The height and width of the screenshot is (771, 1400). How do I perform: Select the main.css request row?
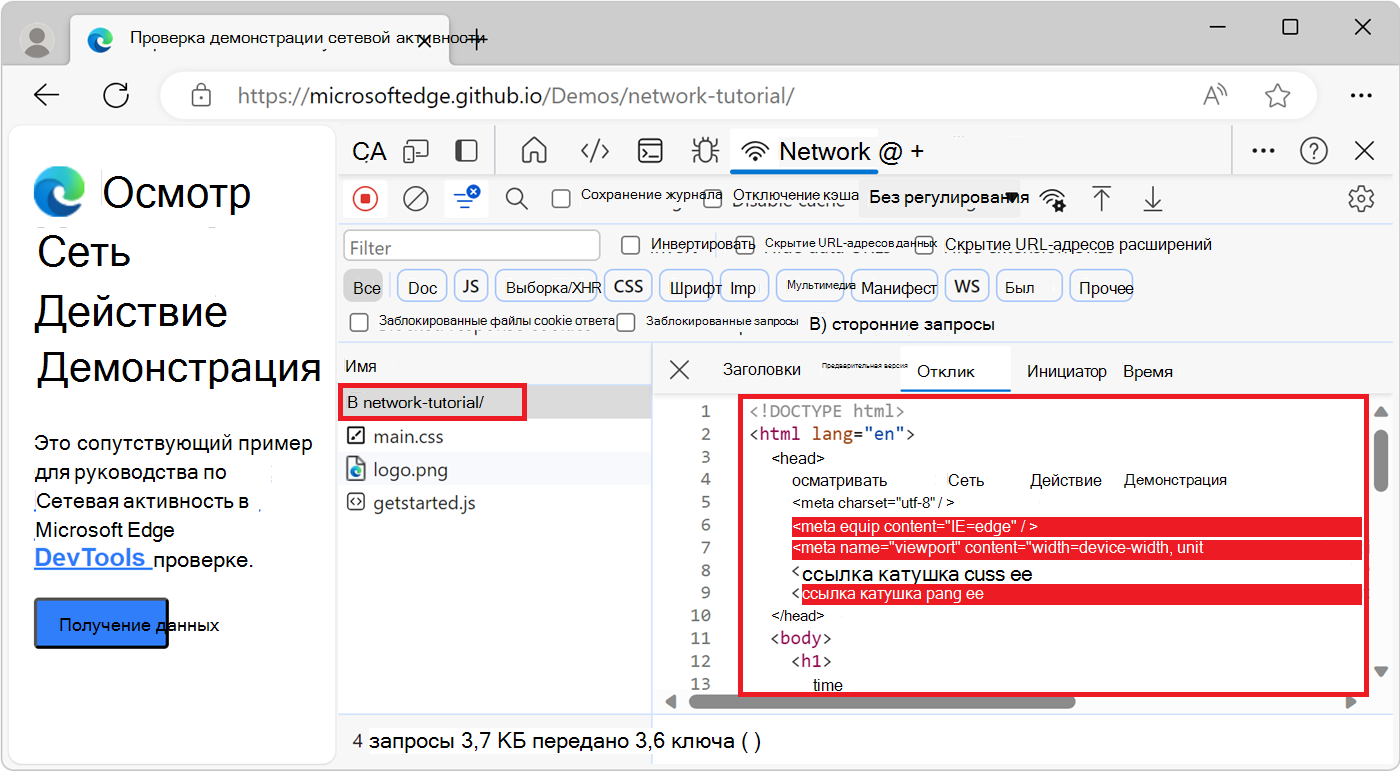click(x=495, y=436)
